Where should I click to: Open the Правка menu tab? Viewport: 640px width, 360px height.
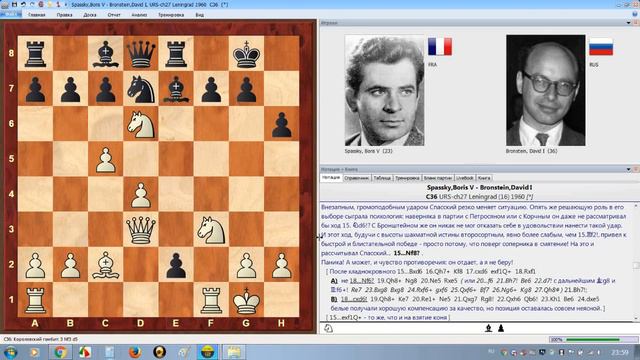click(64, 15)
